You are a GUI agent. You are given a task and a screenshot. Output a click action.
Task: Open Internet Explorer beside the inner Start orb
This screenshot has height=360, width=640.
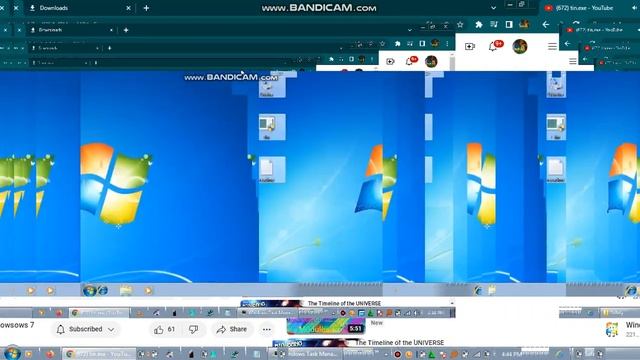(103, 291)
